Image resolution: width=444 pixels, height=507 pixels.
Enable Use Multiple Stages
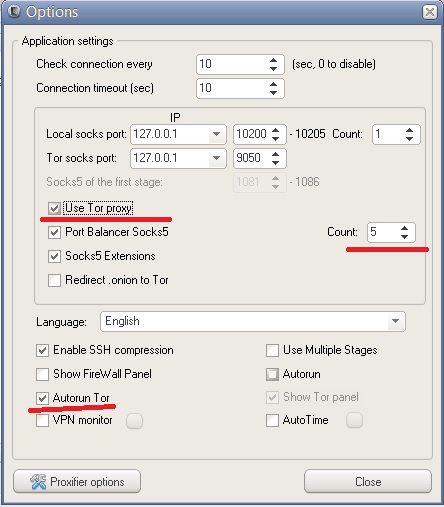pos(272,350)
